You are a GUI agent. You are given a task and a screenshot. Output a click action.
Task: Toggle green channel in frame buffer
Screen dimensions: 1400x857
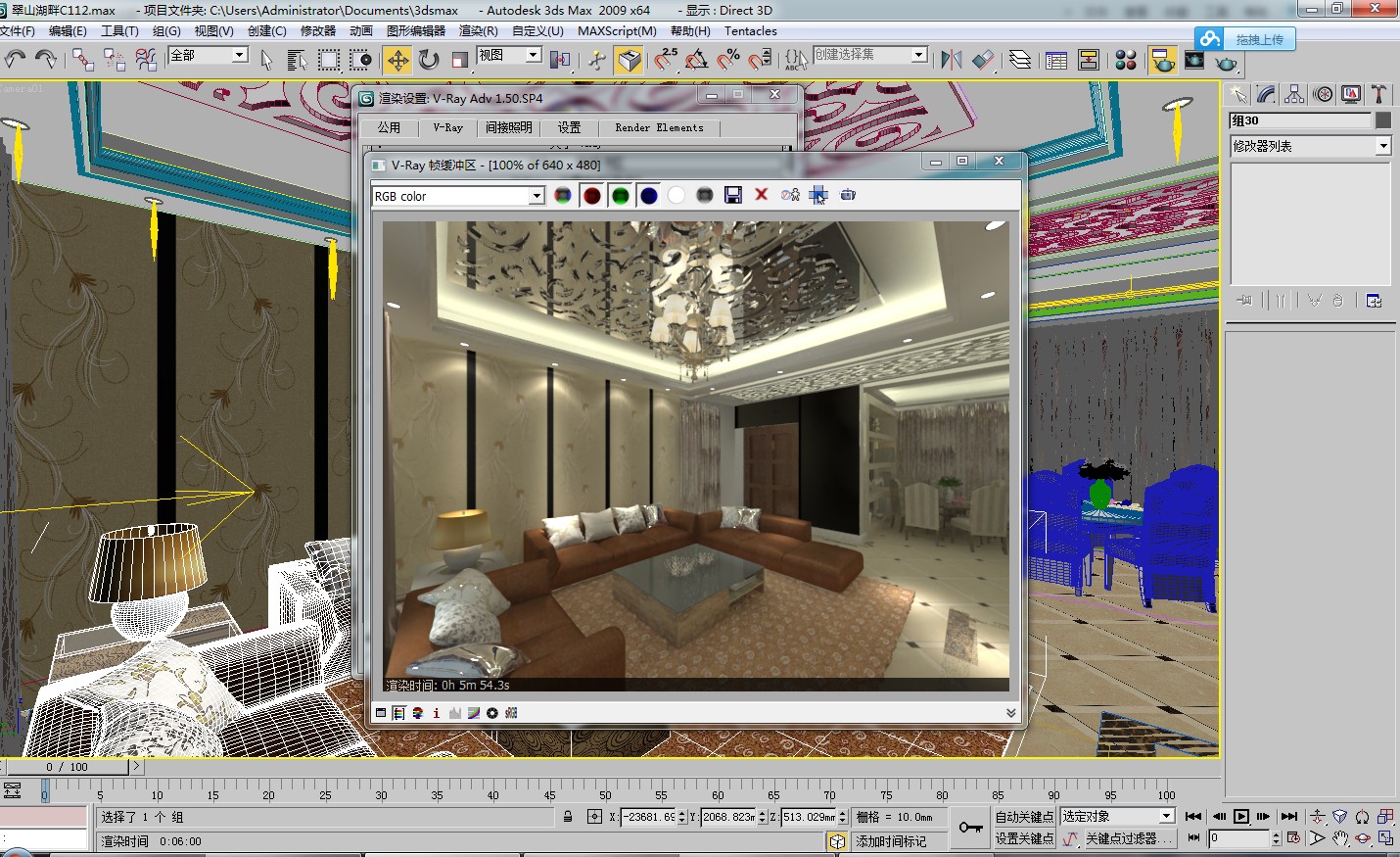[620, 195]
